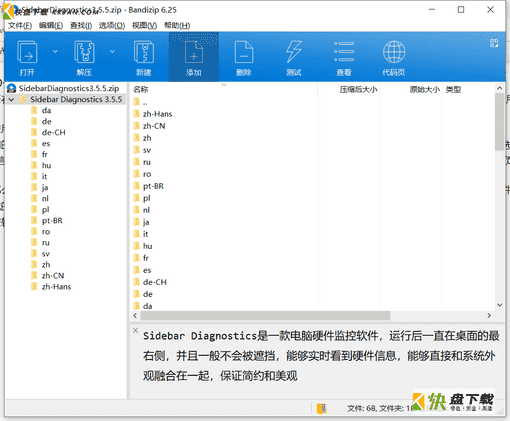Select zh-CN folder in file list
Image resolution: width=510 pixels, height=421 pixels.
[x=154, y=126]
